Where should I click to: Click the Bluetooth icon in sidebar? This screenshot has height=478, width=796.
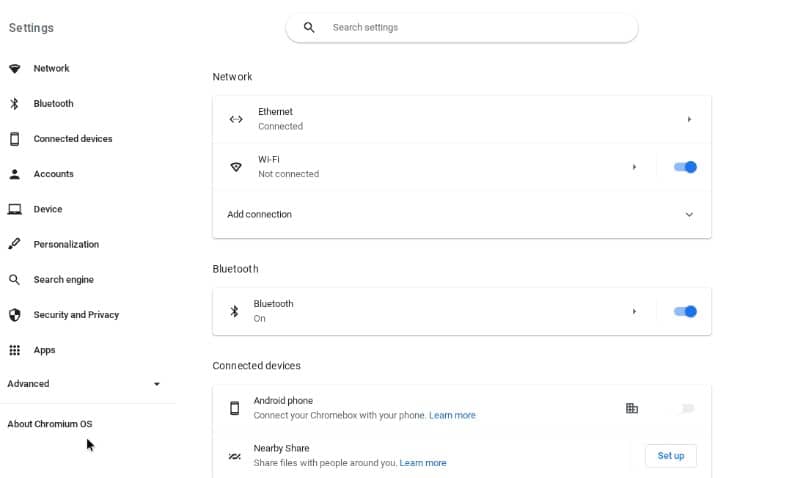pos(15,104)
